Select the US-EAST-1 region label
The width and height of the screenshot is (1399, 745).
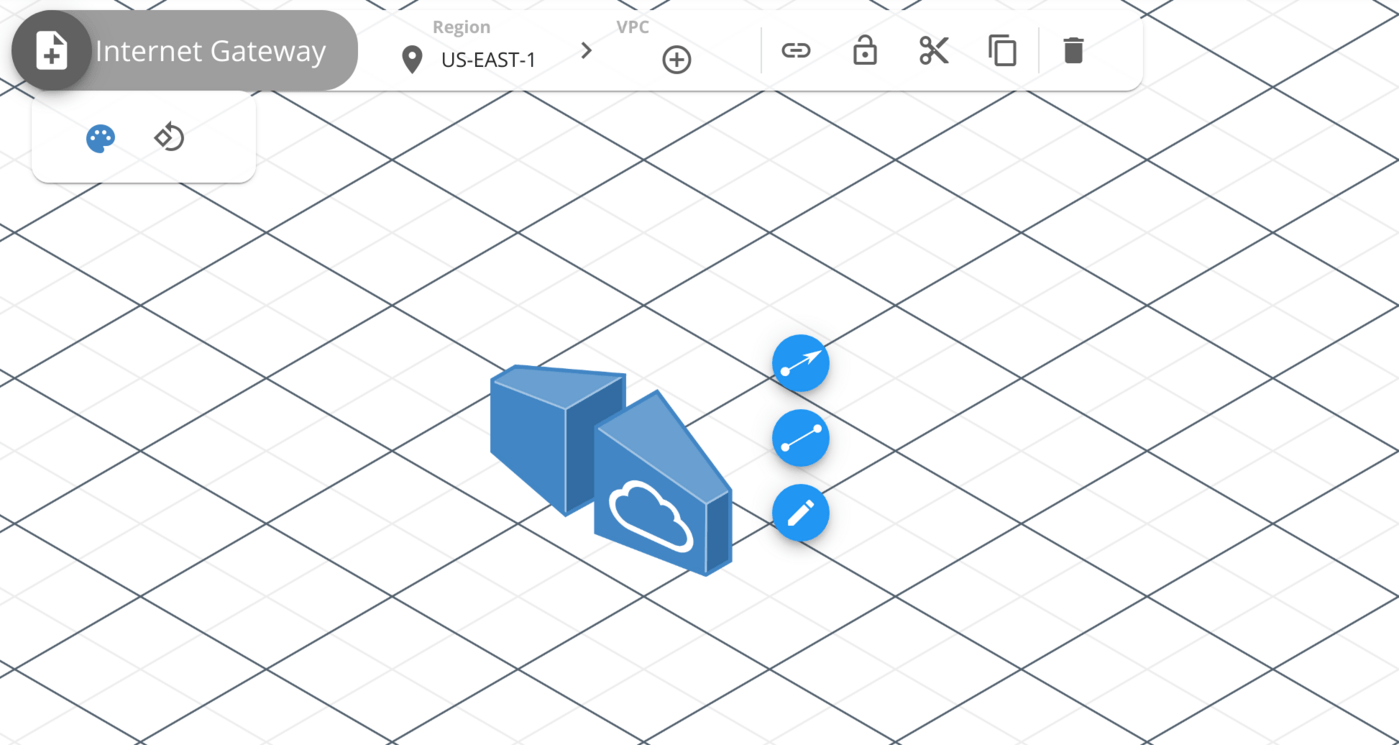click(489, 60)
